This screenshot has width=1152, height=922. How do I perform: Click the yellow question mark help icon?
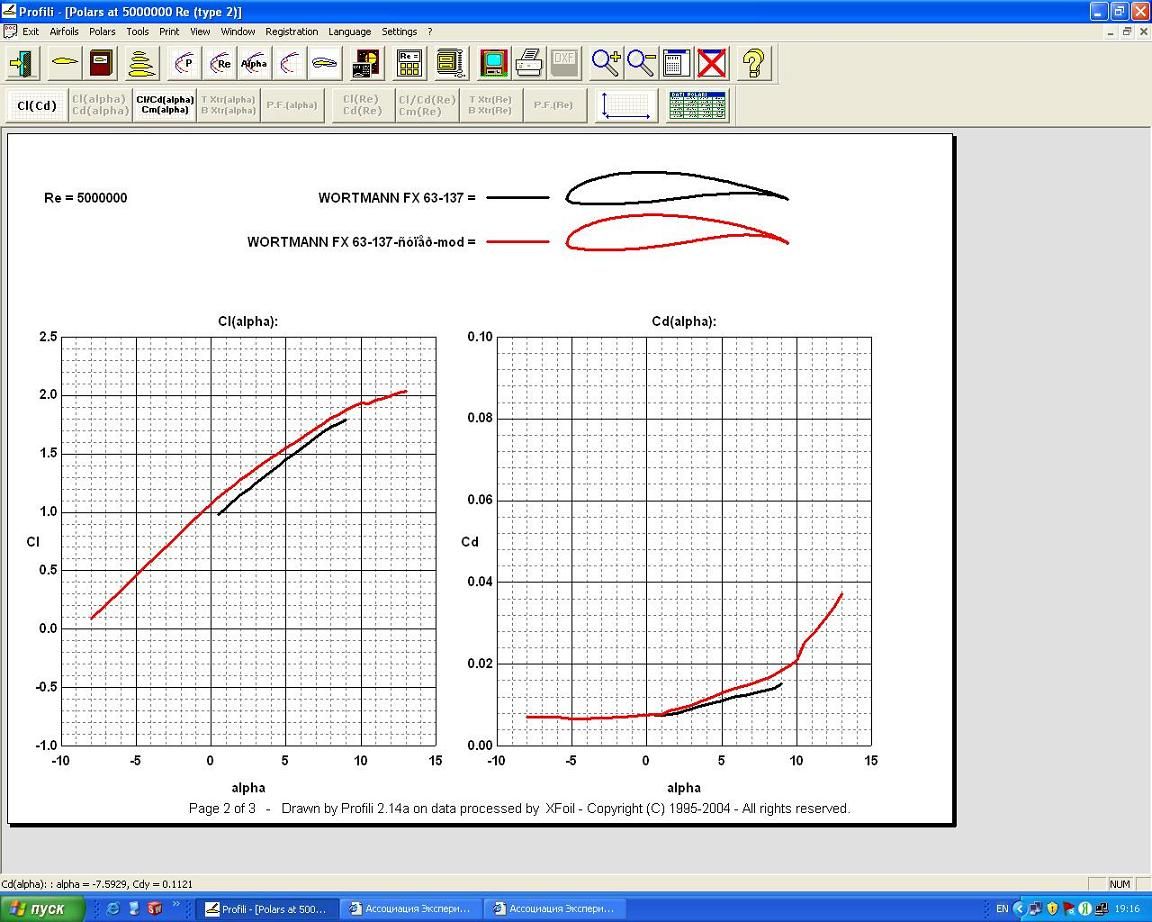[x=754, y=64]
